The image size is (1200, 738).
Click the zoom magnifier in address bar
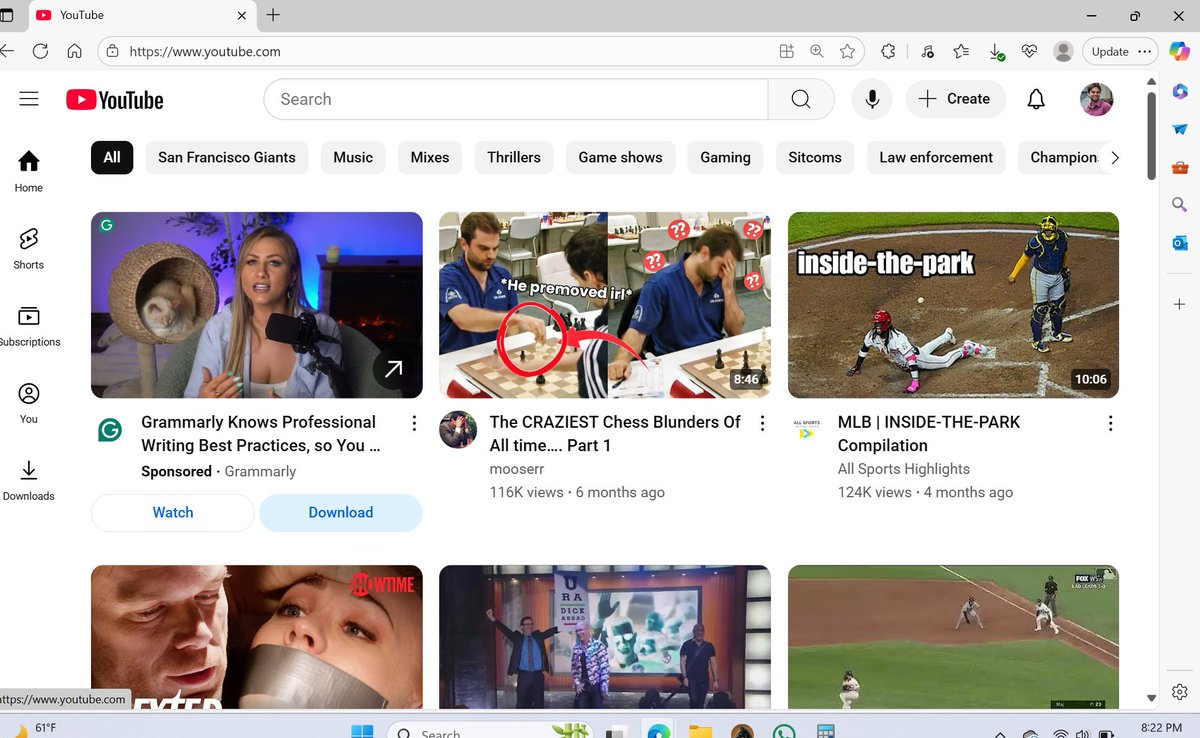pyautogui.click(x=817, y=51)
